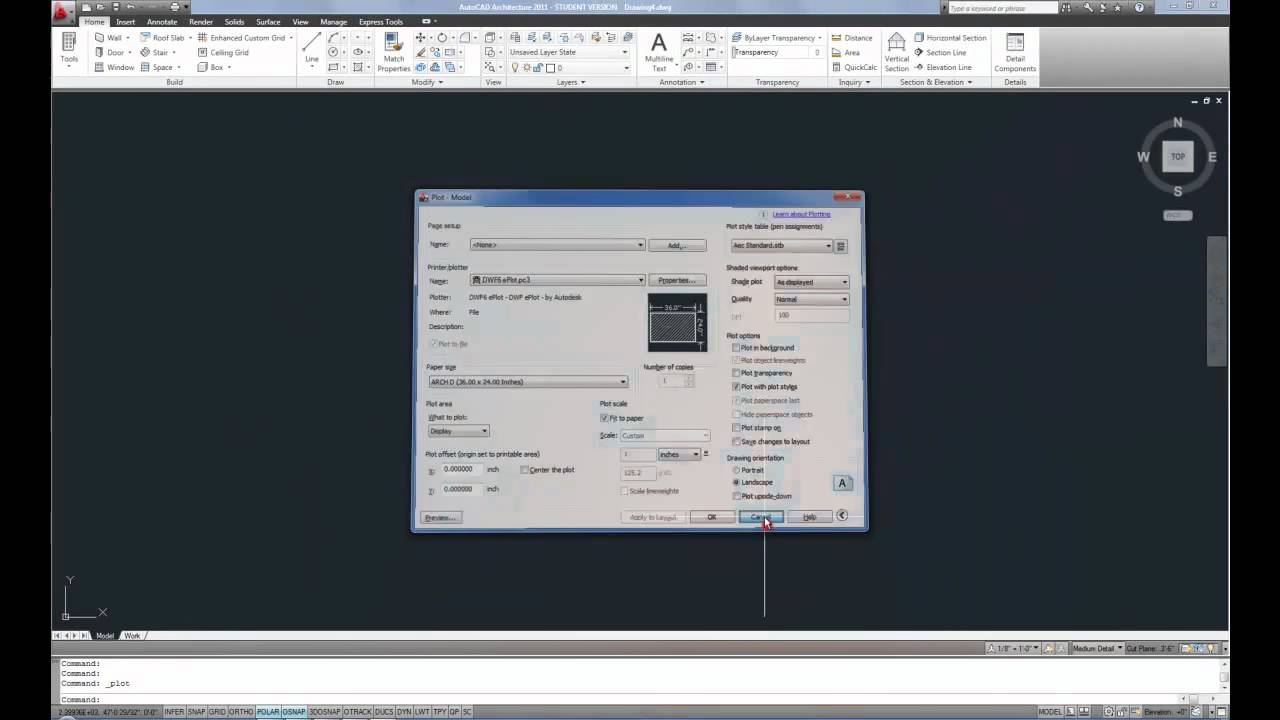Open Quality dropdown
Viewport: 1280px width, 720px height.
coord(812,299)
